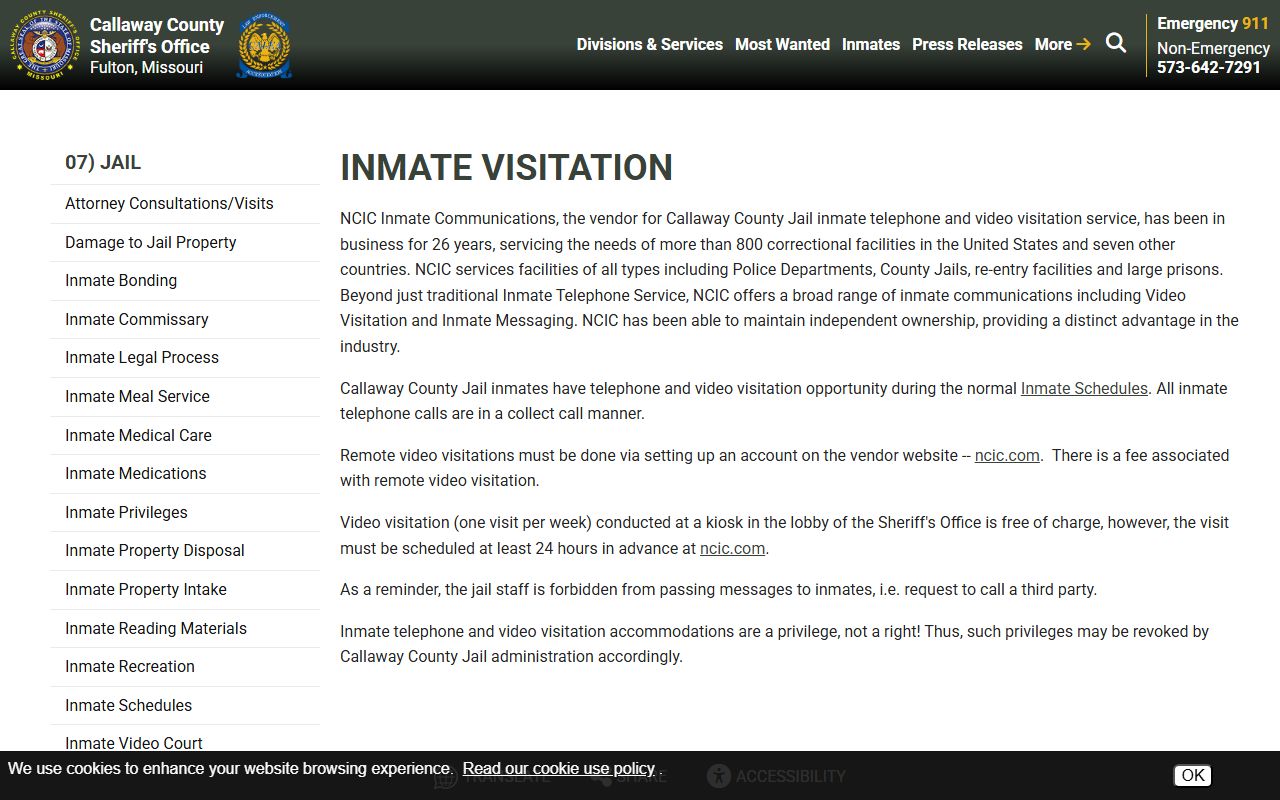Click the Callaway County Sheriff's Office seal logo
Viewport: 1280px width, 800px height.
[45, 45]
